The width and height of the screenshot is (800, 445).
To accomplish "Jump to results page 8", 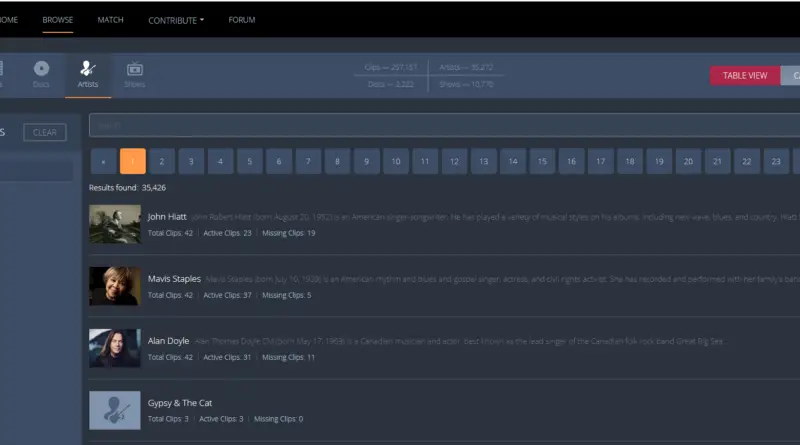I will pos(337,161).
